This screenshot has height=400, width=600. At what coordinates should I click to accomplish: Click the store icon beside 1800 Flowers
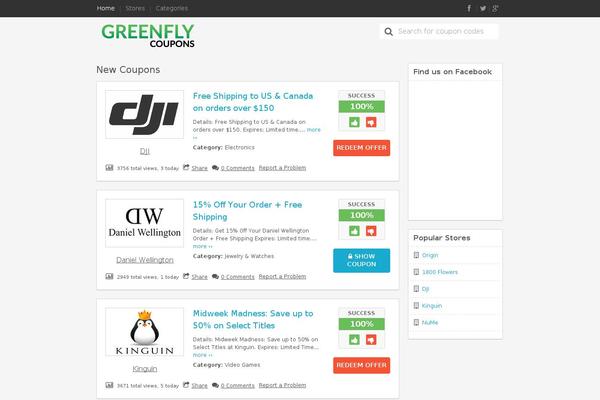[x=416, y=272]
